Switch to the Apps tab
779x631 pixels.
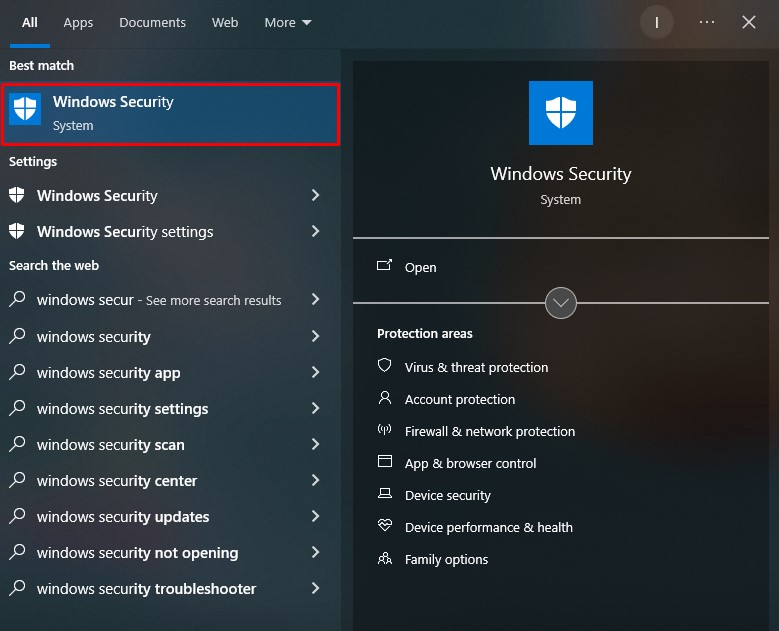pos(78,23)
